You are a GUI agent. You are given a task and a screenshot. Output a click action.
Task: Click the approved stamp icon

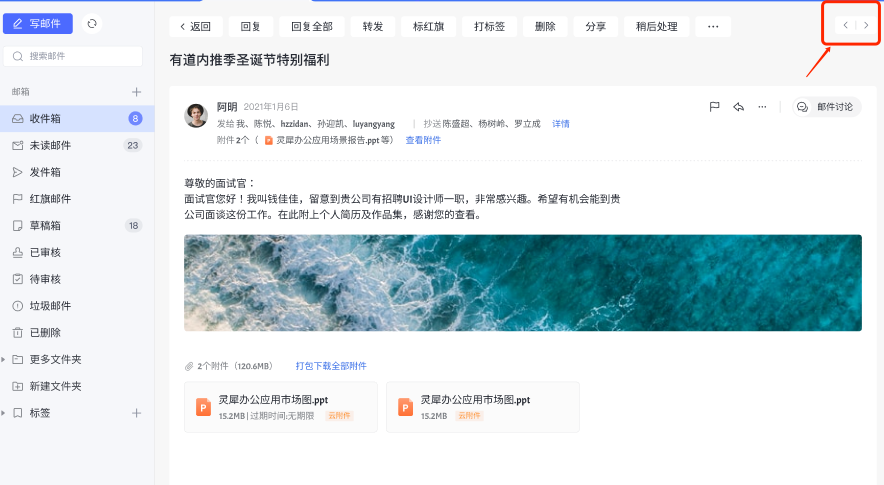click(x=18, y=252)
